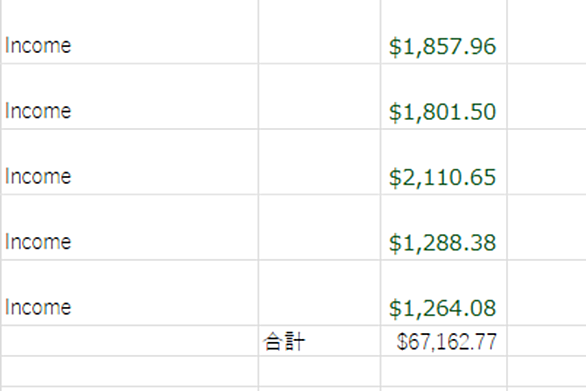This screenshot has width=586, height=391.
Task: Click empty cell left of $2,110.65
Action: click(319, 162)
